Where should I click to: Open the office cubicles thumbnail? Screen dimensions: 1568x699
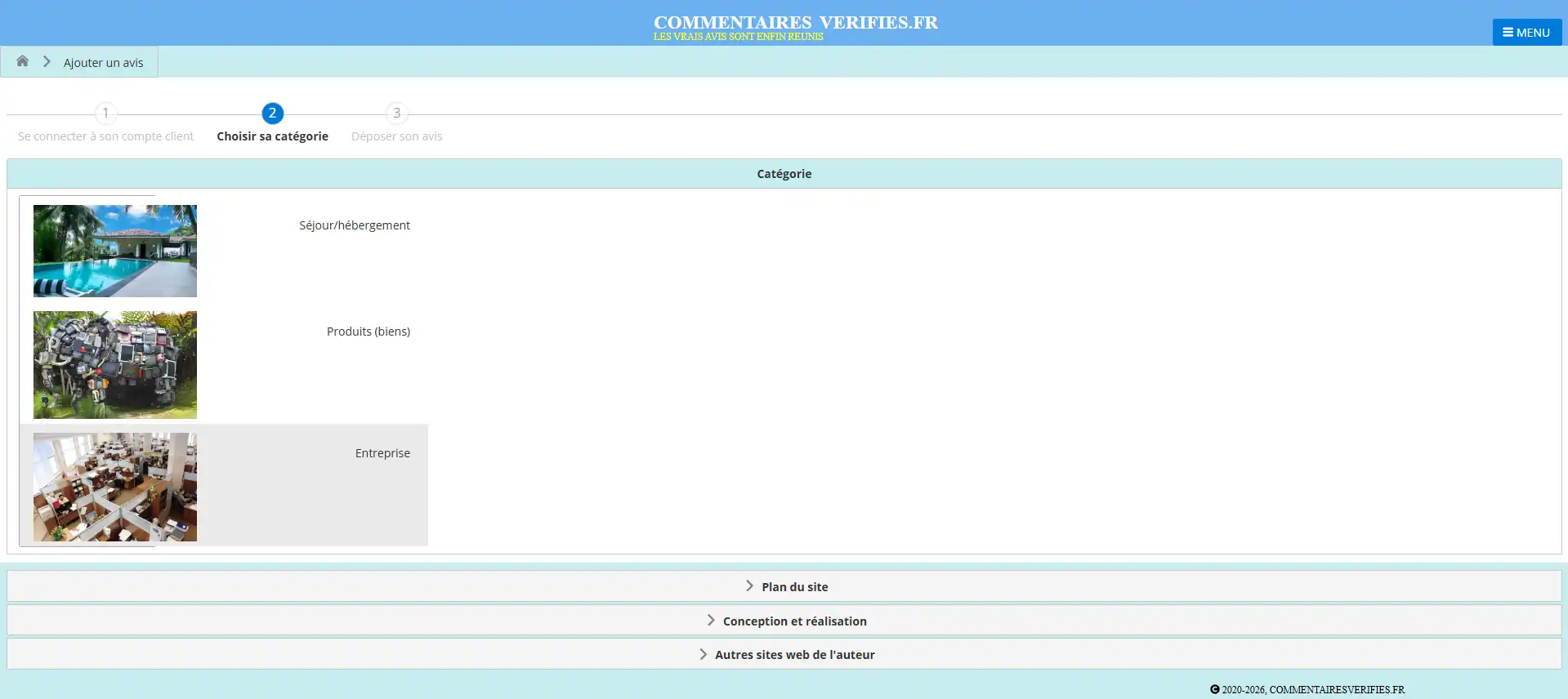pos(115,487)
